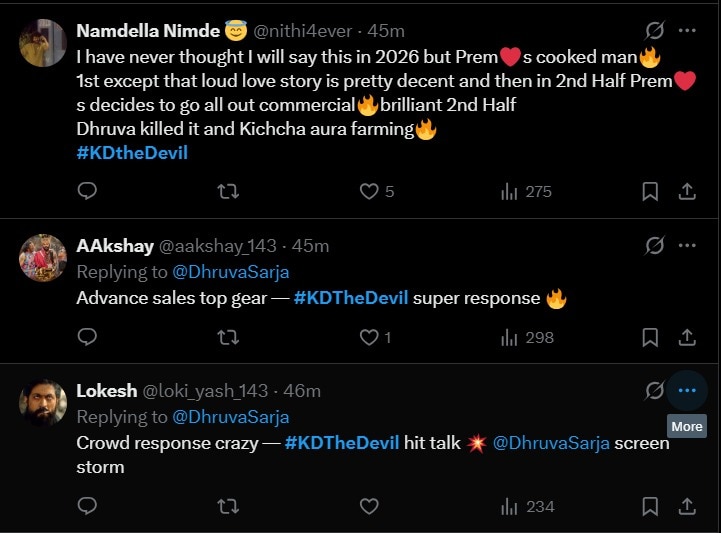This screenshot has width=721, height=533.
Task: Share Namdella Nimde's post
Action: coord(687,191)
